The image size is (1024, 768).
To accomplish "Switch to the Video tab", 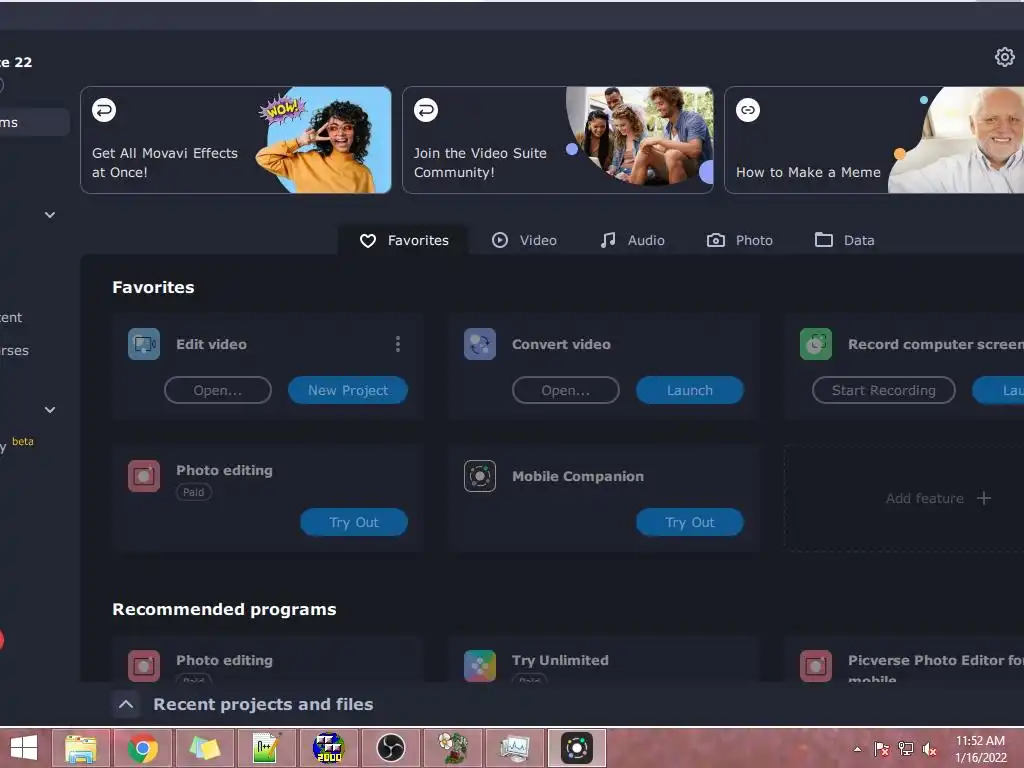I will pos(524,240).
